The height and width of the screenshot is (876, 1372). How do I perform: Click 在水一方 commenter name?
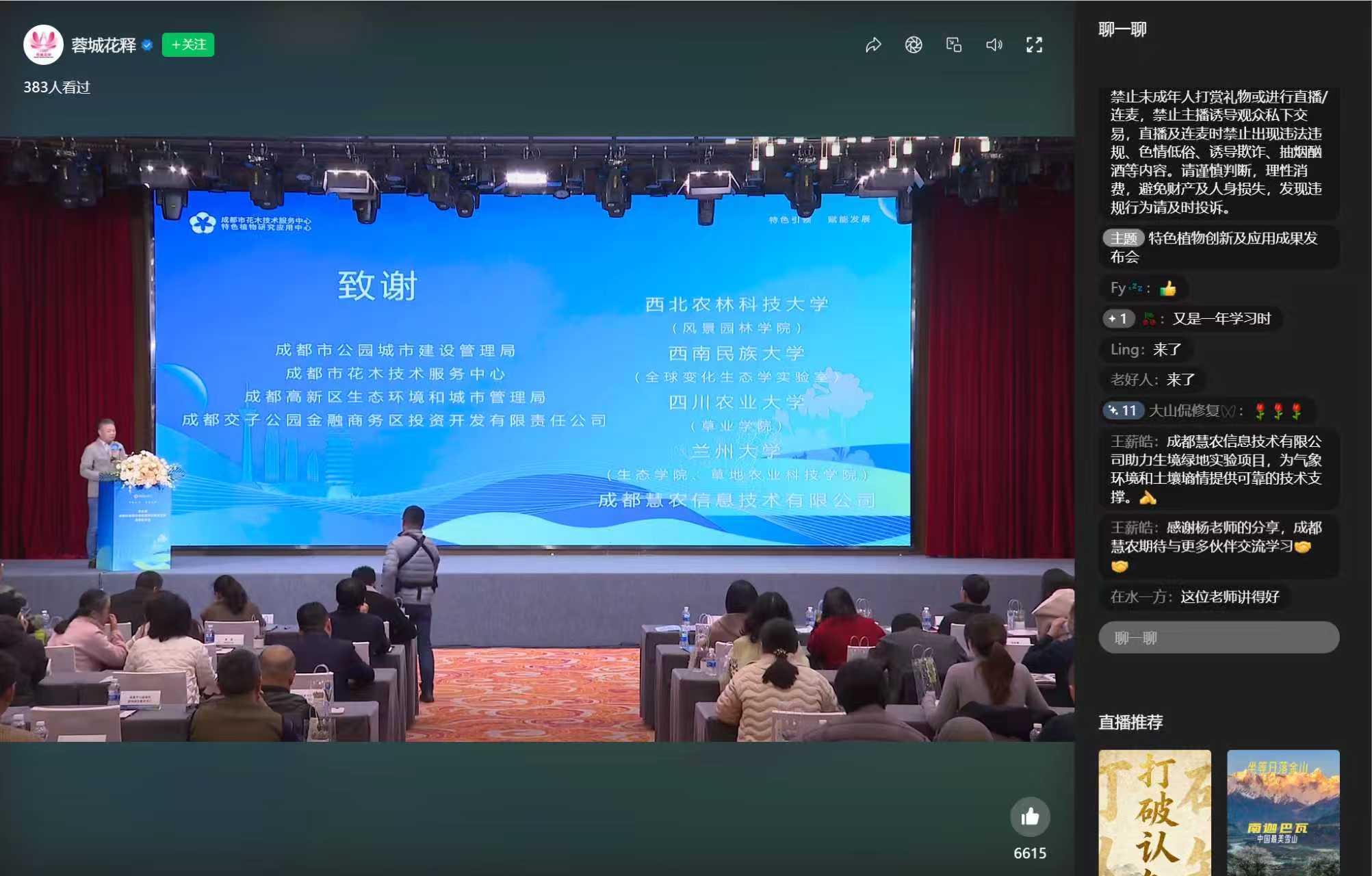coord(1140,597)
